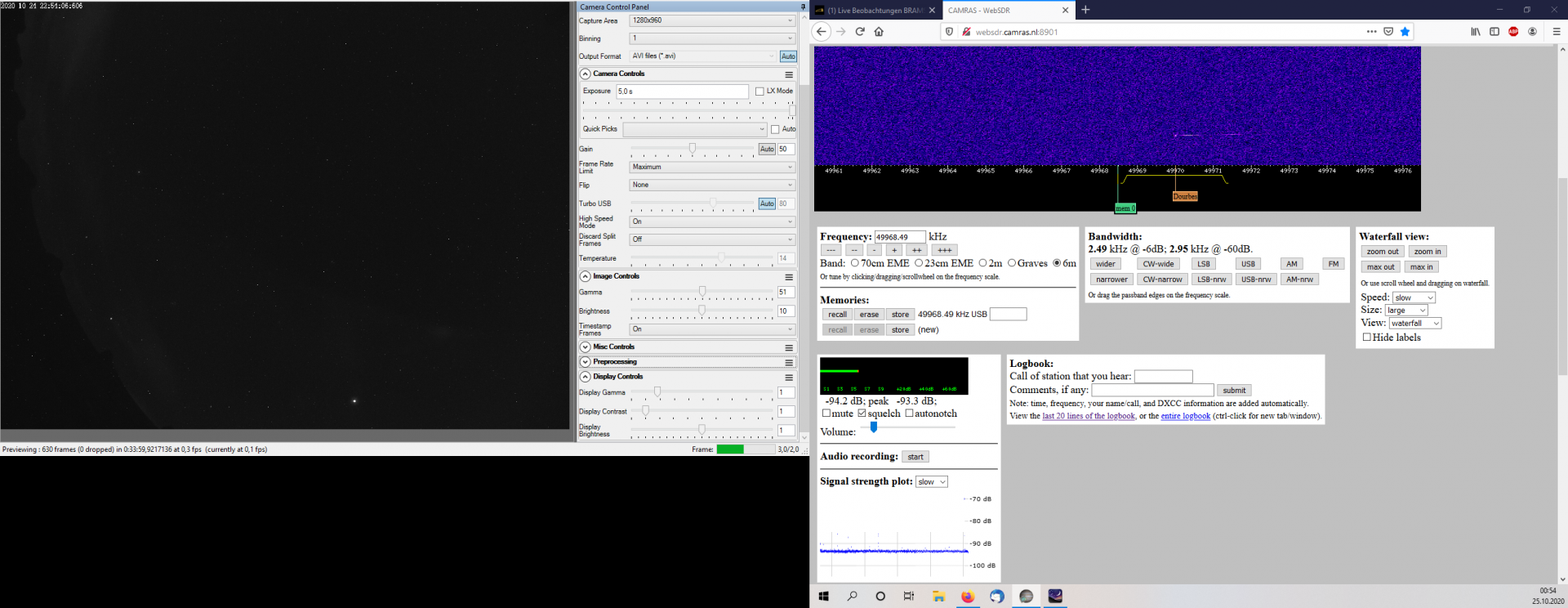
Task: Open Display Controls section menu icon
Action: tap(789, 378)
